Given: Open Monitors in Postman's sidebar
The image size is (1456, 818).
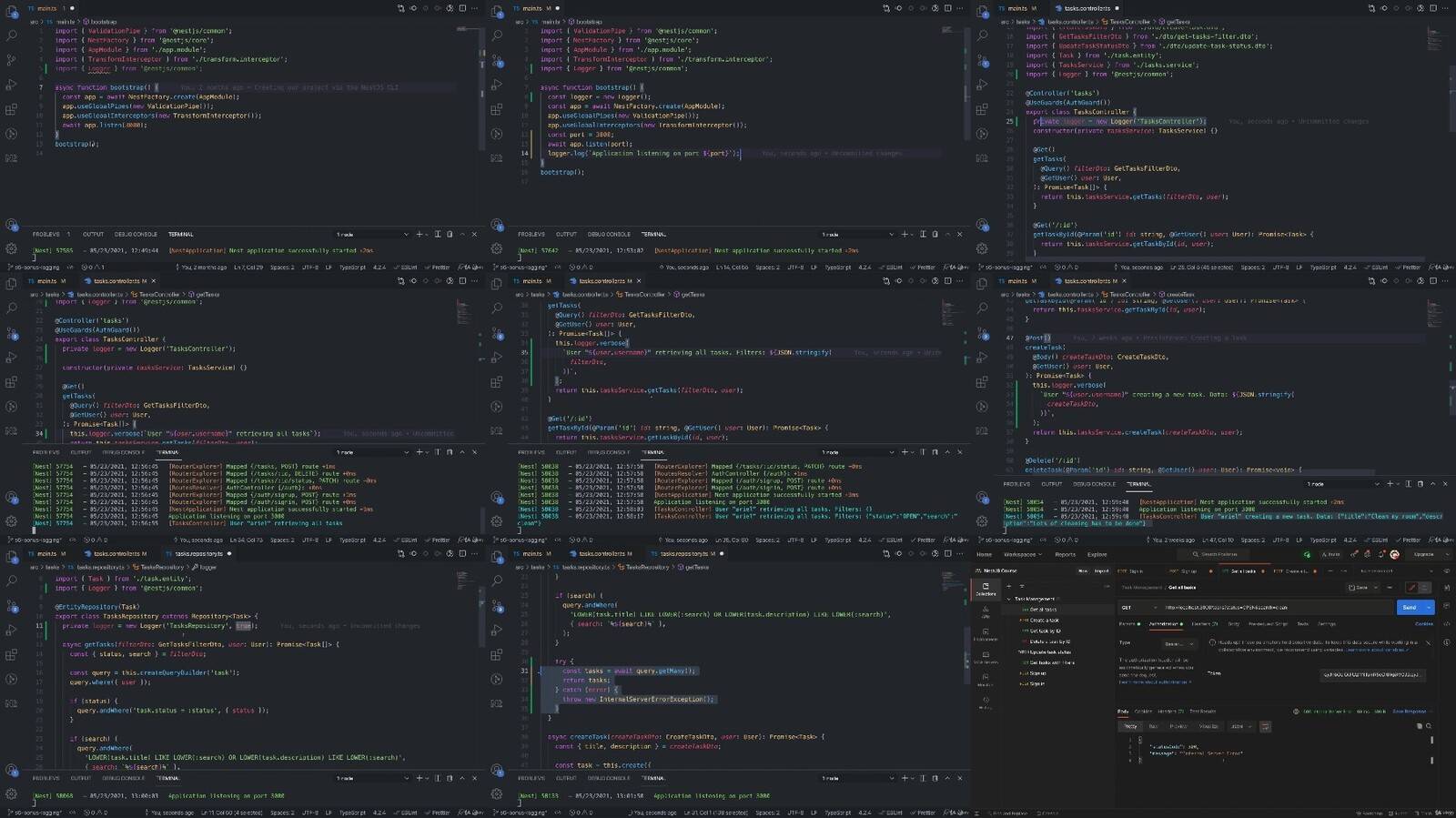Looking at the screenshot, I should click(x=986, y=680).
